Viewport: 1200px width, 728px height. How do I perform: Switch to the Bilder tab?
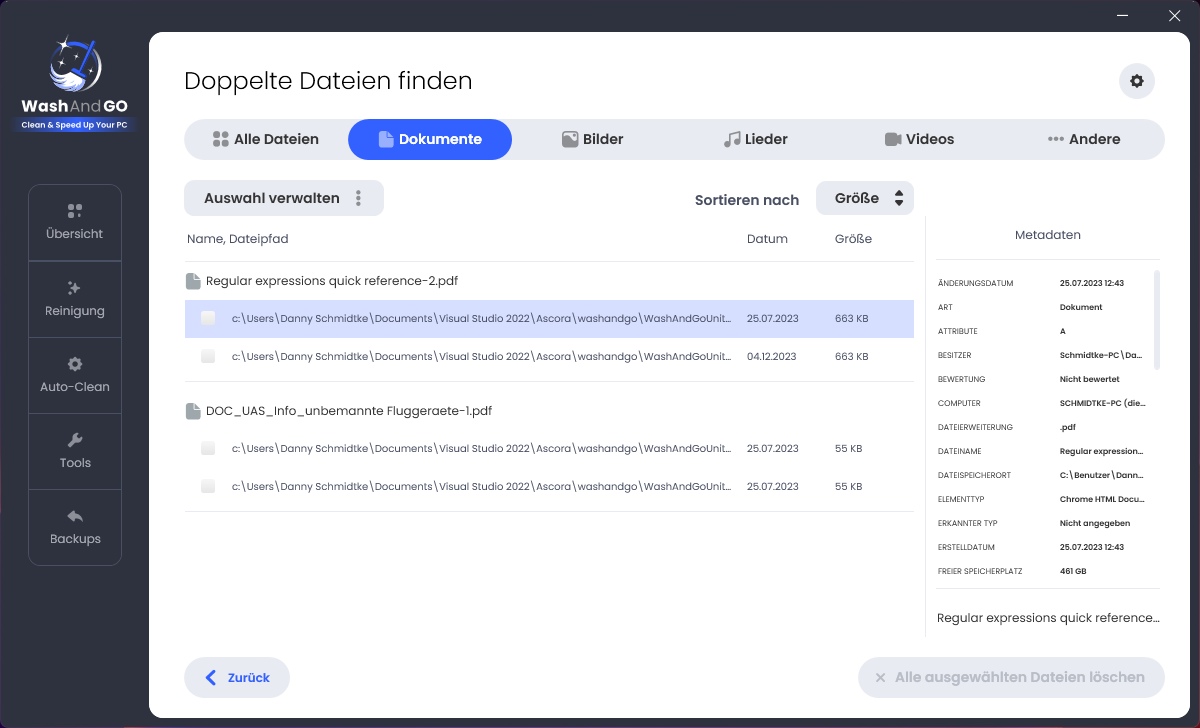592,140
